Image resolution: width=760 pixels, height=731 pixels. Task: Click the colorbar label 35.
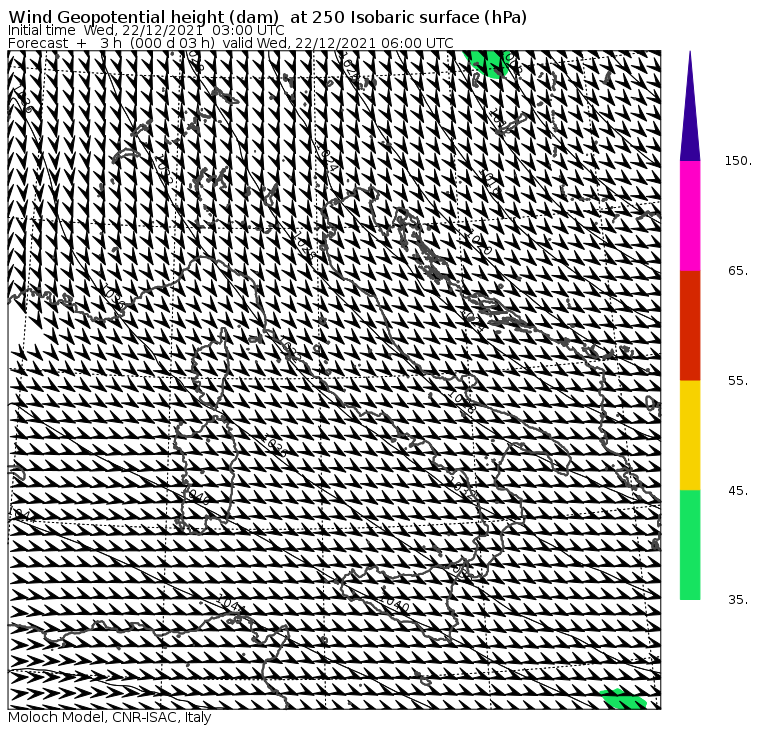point(738,600)
